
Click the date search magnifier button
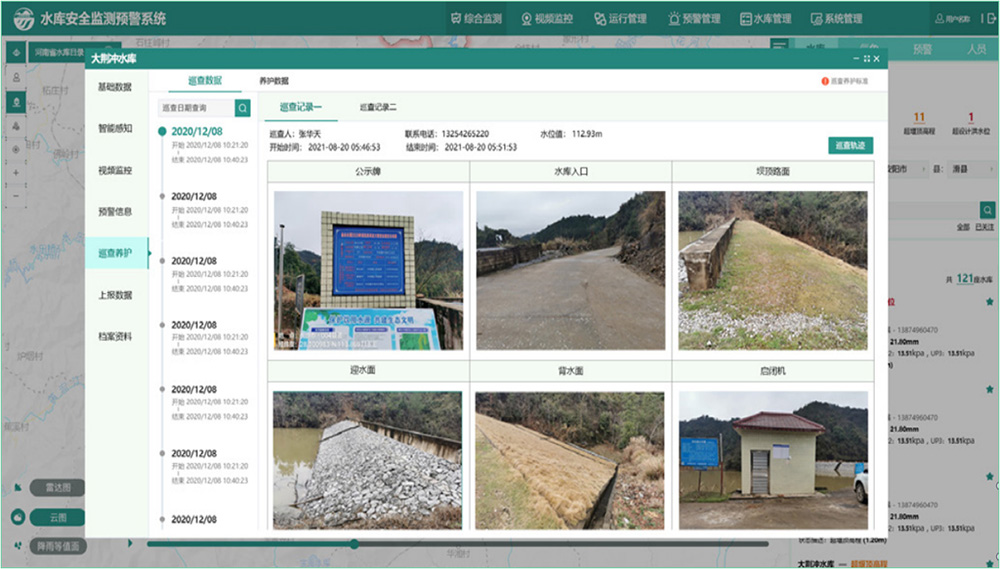(x=242, y=108)
